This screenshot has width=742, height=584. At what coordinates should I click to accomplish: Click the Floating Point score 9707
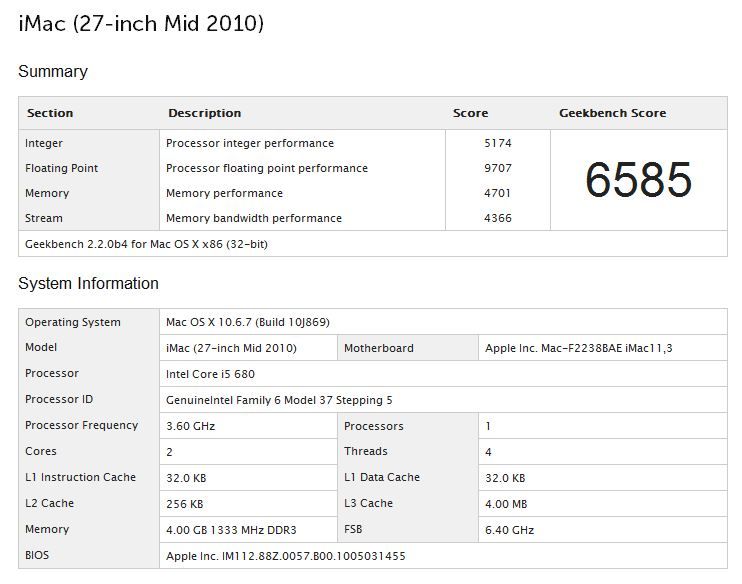click(497, 168)
